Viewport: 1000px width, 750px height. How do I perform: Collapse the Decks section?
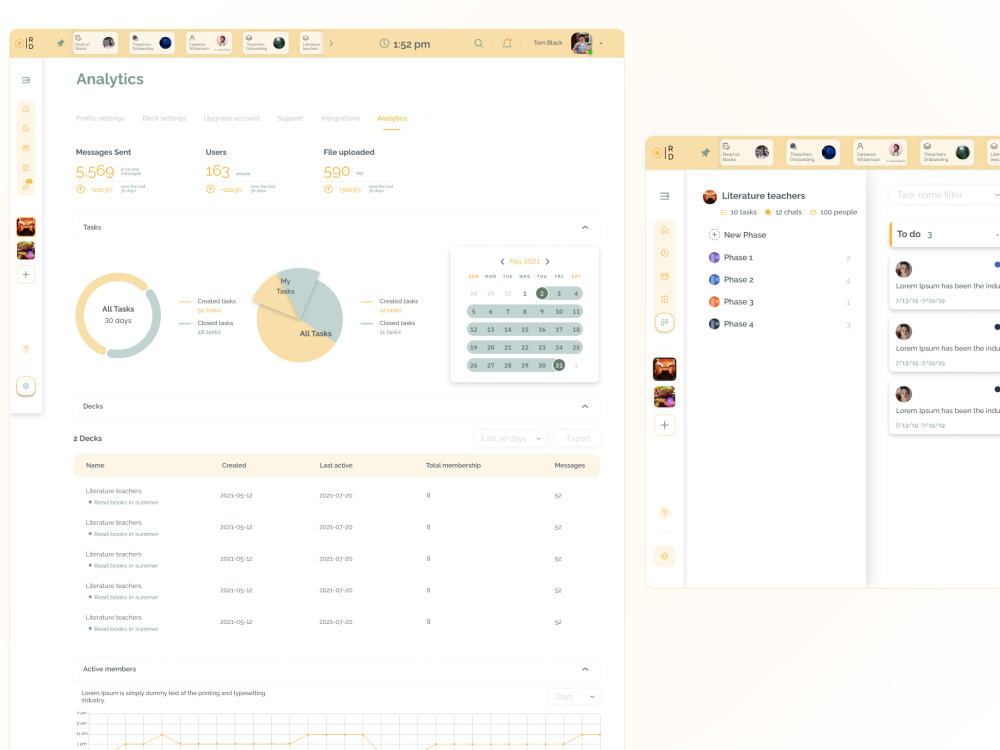[585, 406]
